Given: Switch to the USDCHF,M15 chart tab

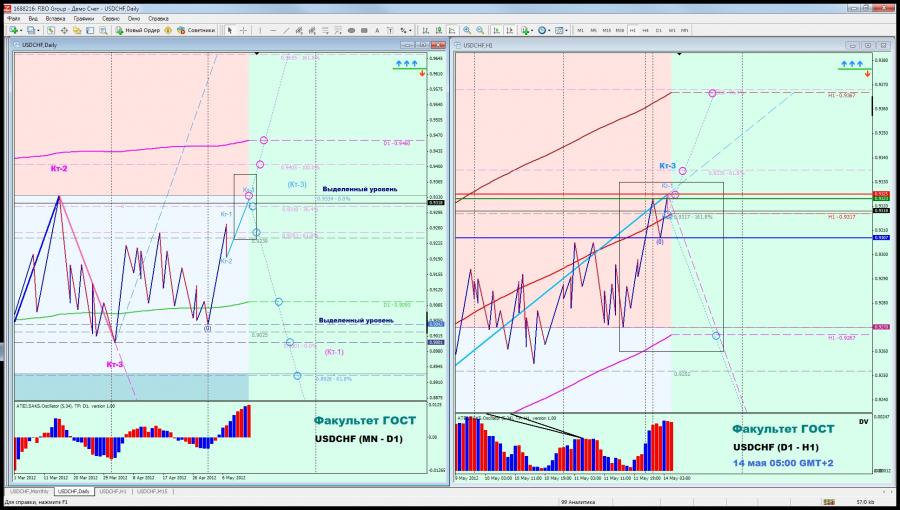Looking at the screenshot, I should (x=152, y=492).
